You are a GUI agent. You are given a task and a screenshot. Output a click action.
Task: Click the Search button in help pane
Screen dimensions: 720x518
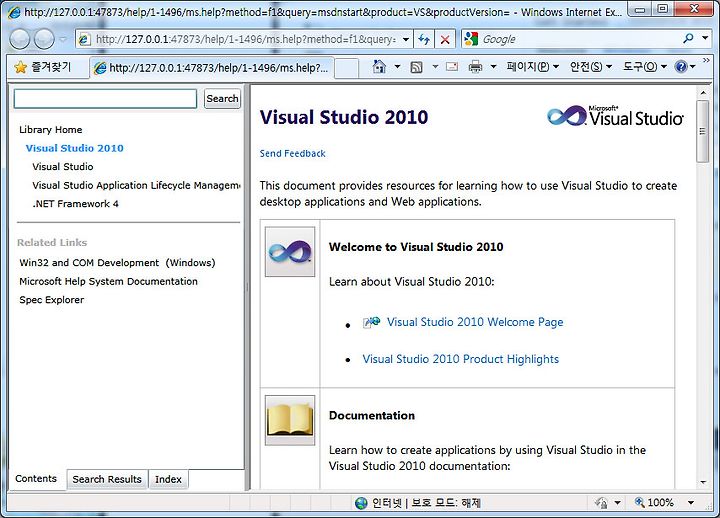pos(222,99)
